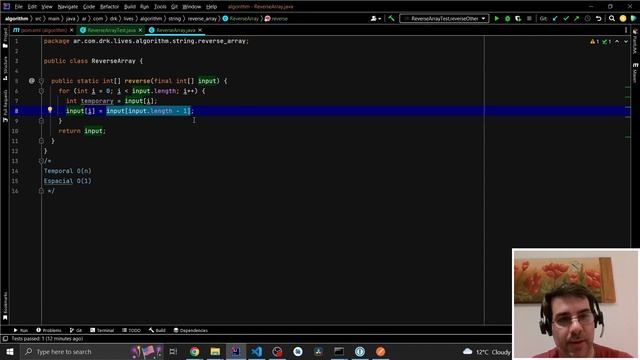Click the intention lightbulb on line 8
This screenshot has width=640, height=360.
coord(50,110)
